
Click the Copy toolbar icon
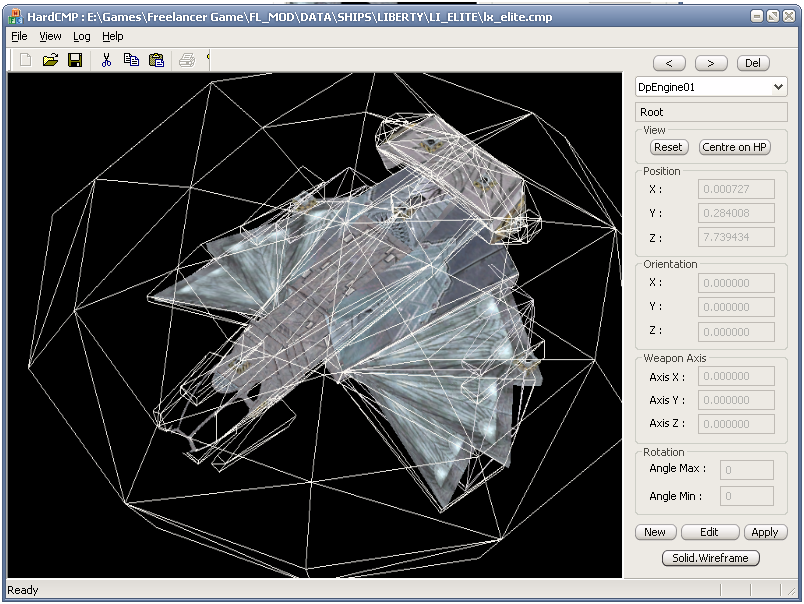tap(131, 60)
